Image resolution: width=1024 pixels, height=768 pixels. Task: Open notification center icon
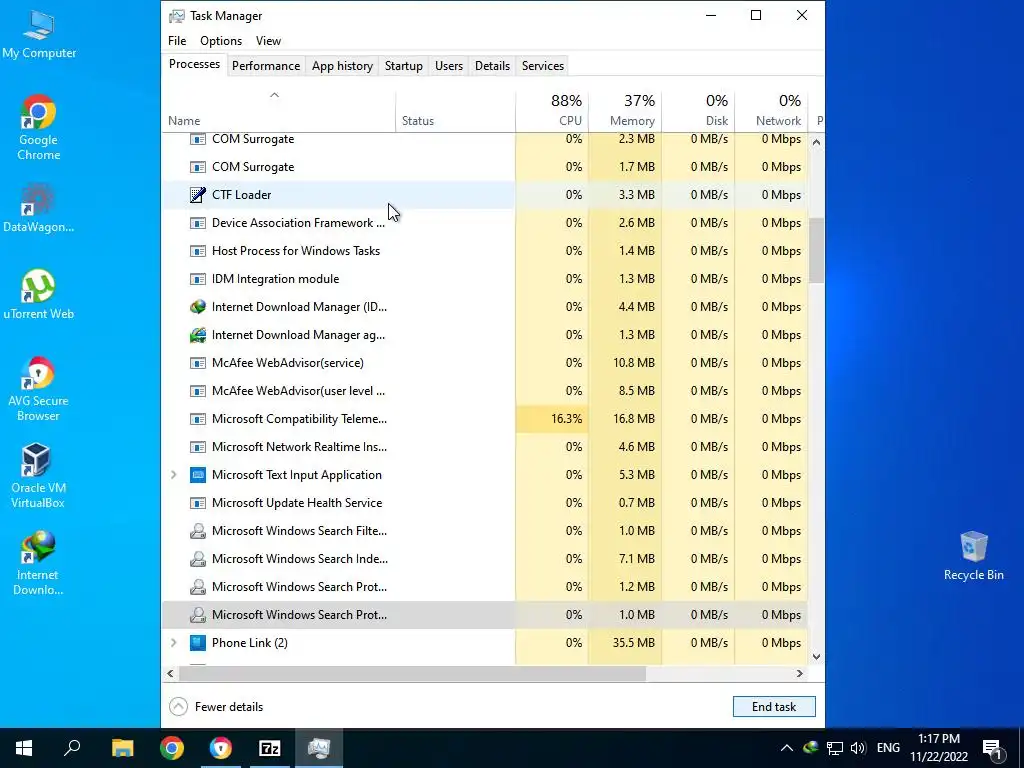point(993,748)
